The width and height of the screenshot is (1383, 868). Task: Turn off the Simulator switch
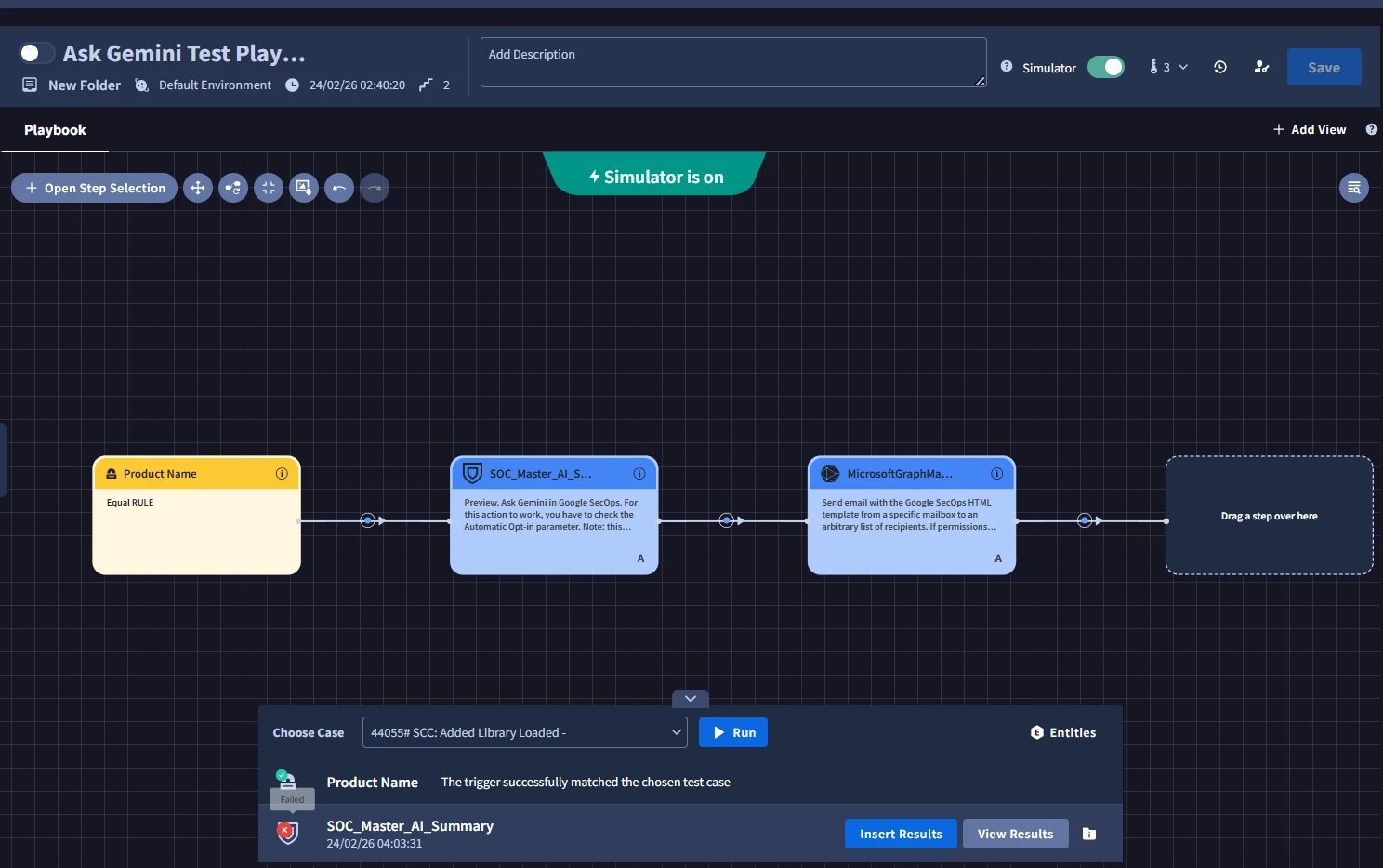[x=1106, y=67]
